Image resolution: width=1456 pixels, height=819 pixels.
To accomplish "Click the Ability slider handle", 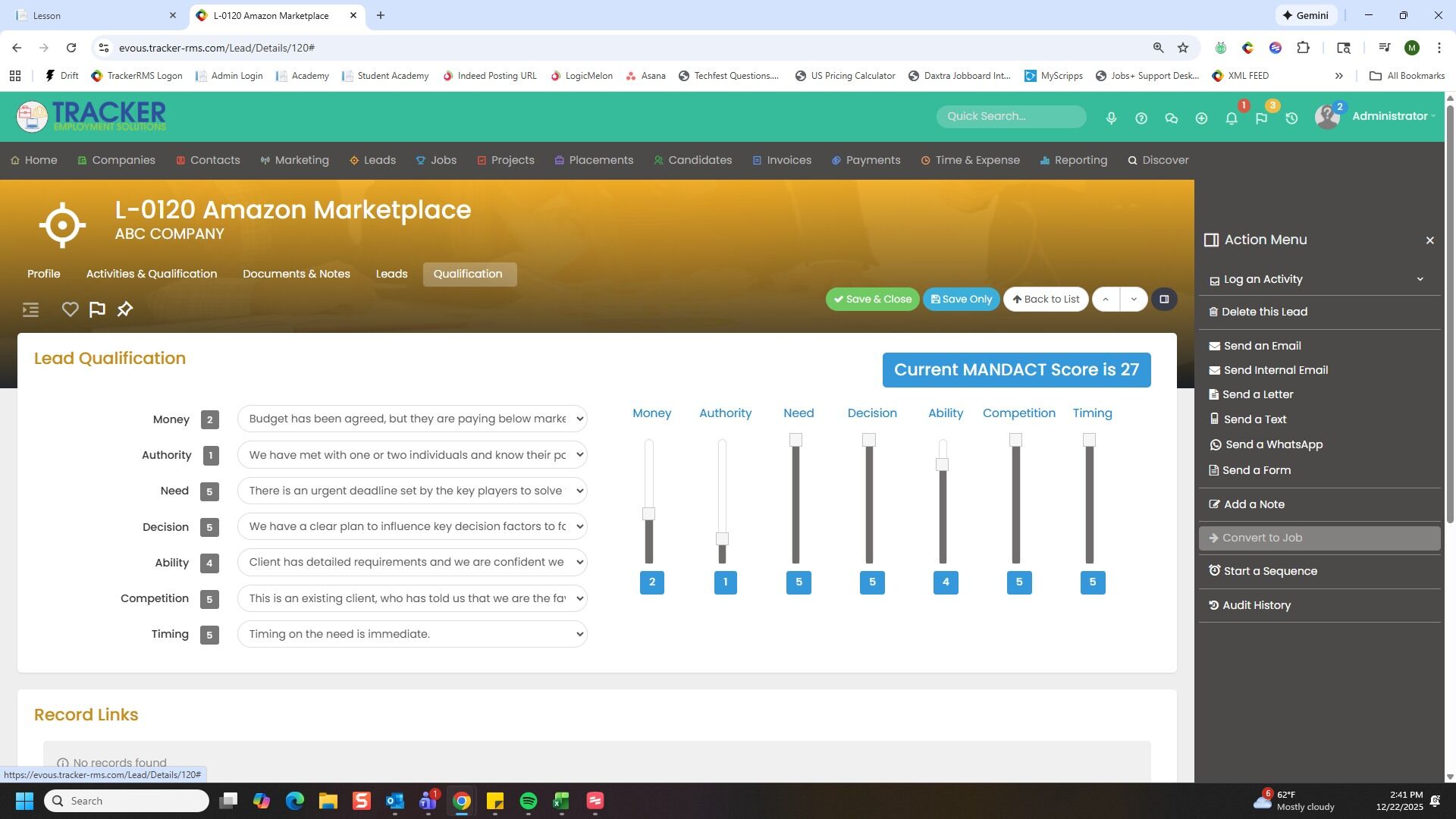I will coord(942,464).
